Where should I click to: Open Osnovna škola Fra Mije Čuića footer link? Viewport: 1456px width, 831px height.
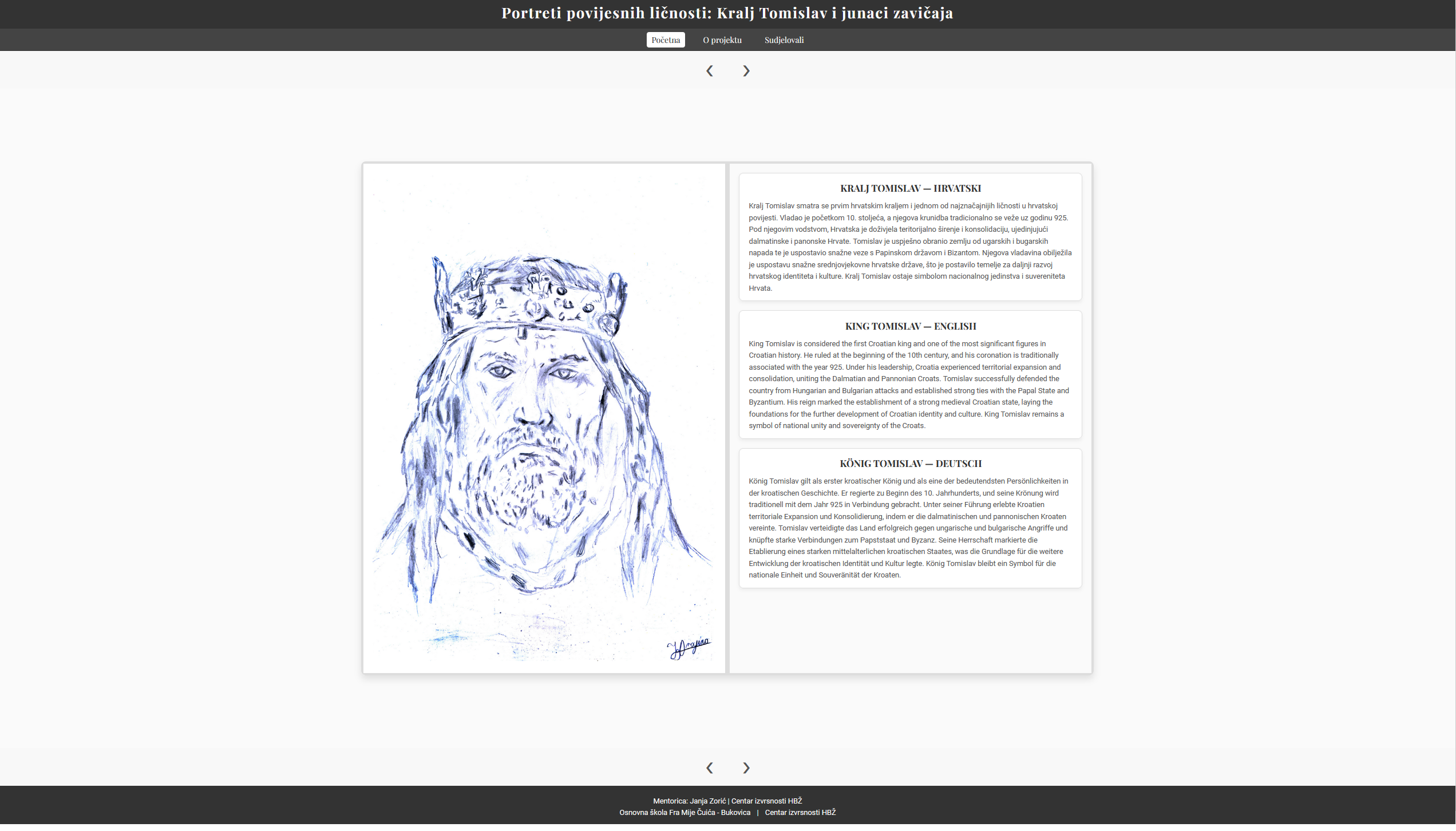click(x=685, y=812)
